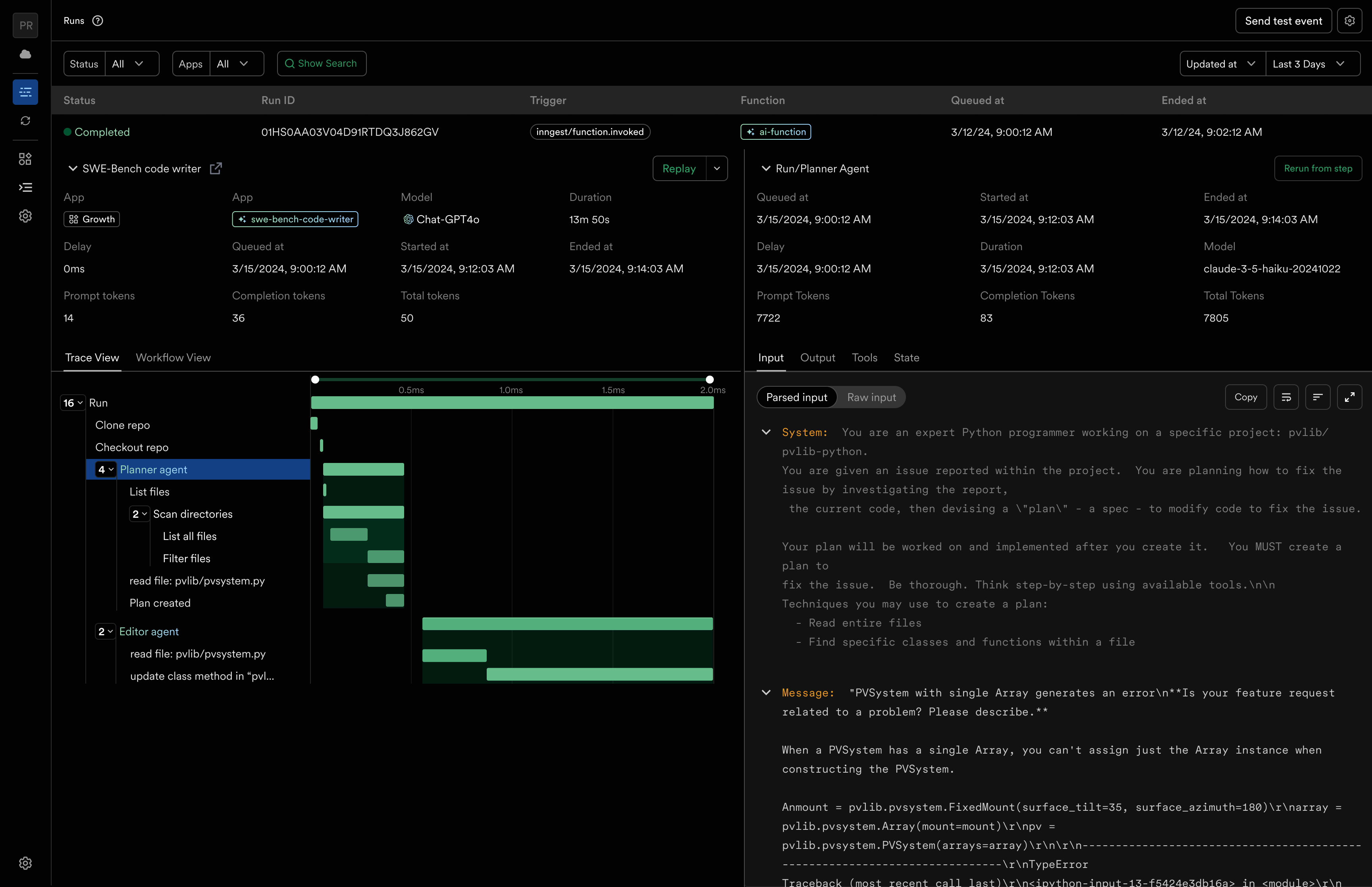The image size is (1372, 887).
Task: Click the cloud status icon in the sidebar
Action: tap(25, 54)
